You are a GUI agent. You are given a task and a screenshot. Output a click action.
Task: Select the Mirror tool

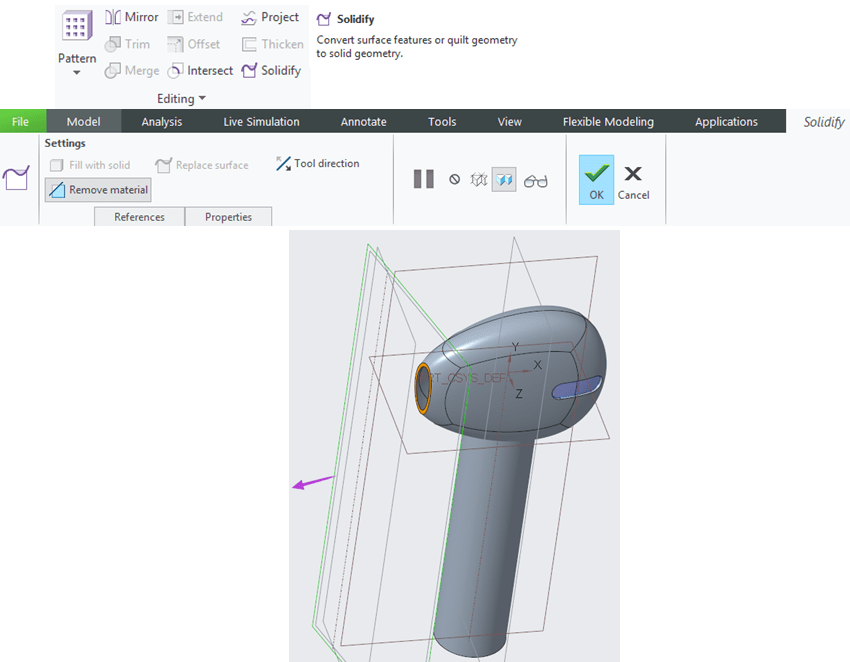click(x=132, y=17)
